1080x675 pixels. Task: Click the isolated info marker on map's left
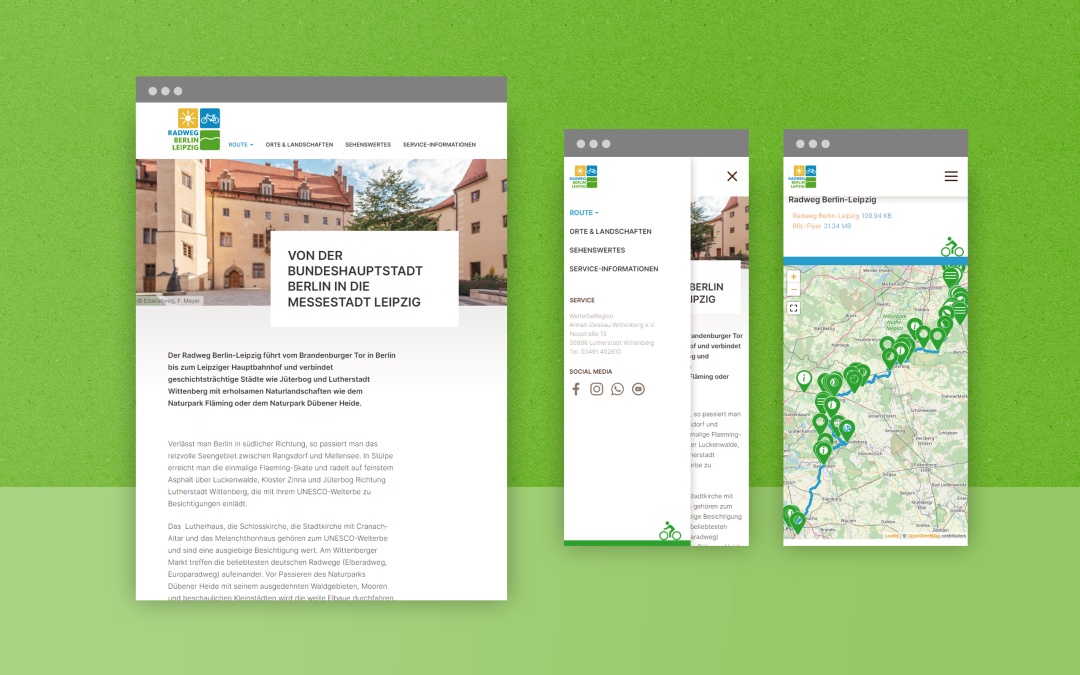803,380
